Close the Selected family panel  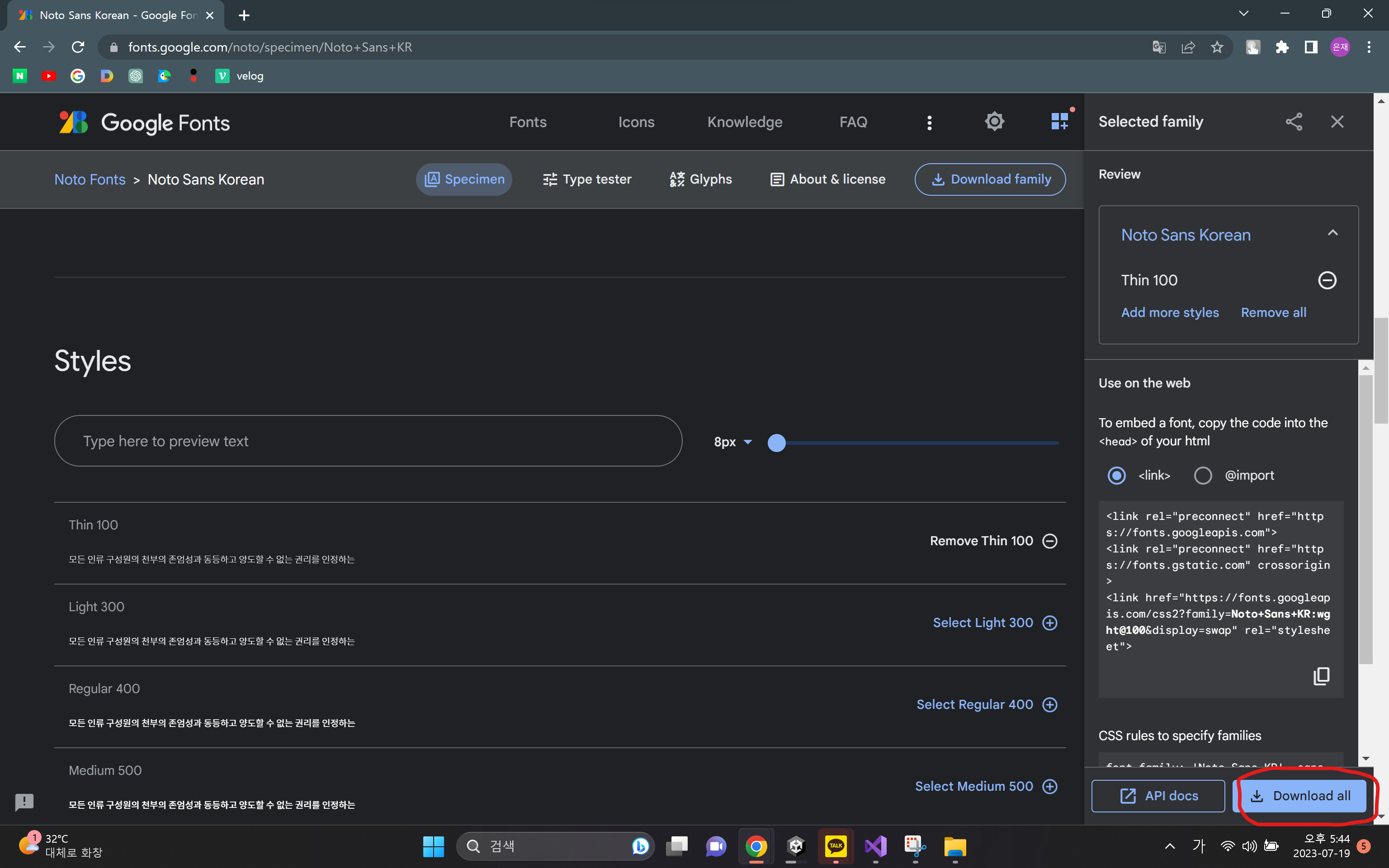click(x=1337, y=122)
